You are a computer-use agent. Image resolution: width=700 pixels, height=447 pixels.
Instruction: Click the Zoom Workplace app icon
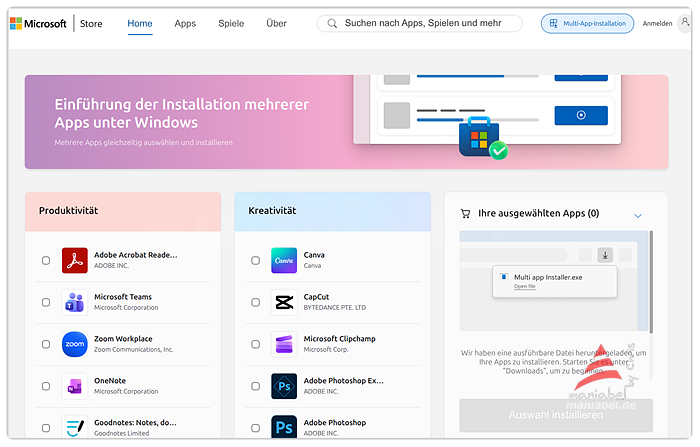[x=75, y=344]
